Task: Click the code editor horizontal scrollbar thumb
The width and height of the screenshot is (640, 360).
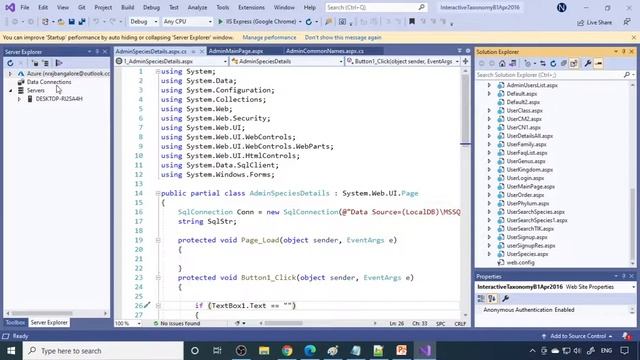Action: pyautogui.click(x=283, y=323)
